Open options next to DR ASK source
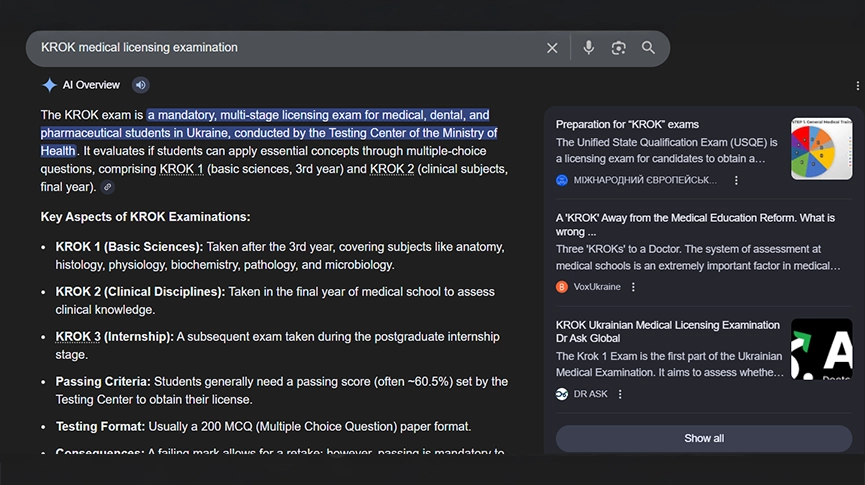The image size is (865, 485). tap(620, 394)
